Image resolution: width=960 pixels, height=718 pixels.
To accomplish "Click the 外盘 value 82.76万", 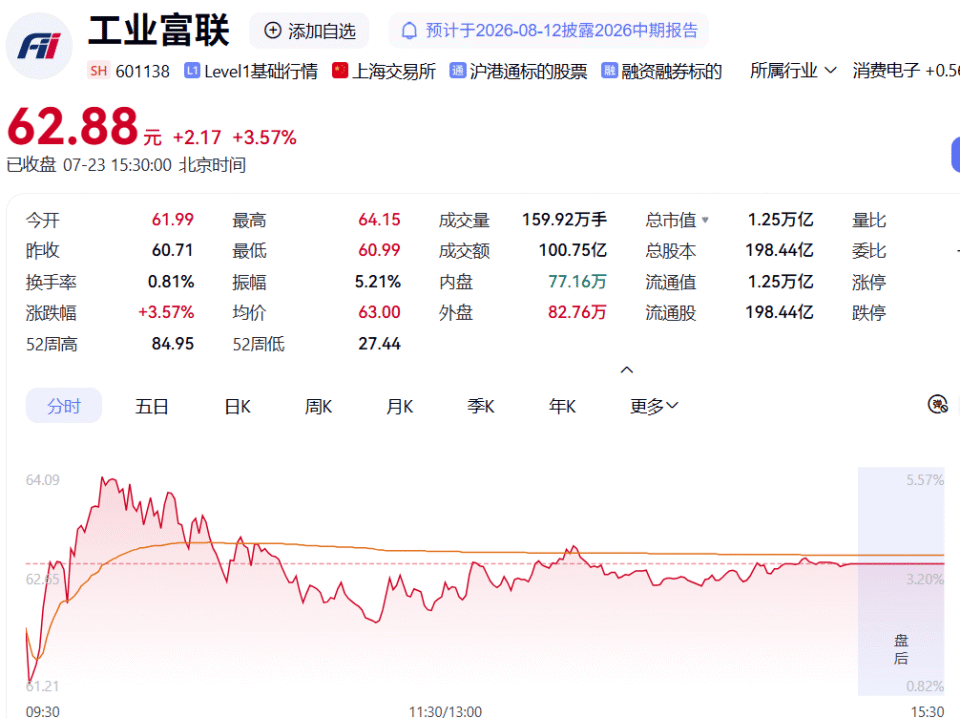I will pyautogui.click(x=577, y=312).
